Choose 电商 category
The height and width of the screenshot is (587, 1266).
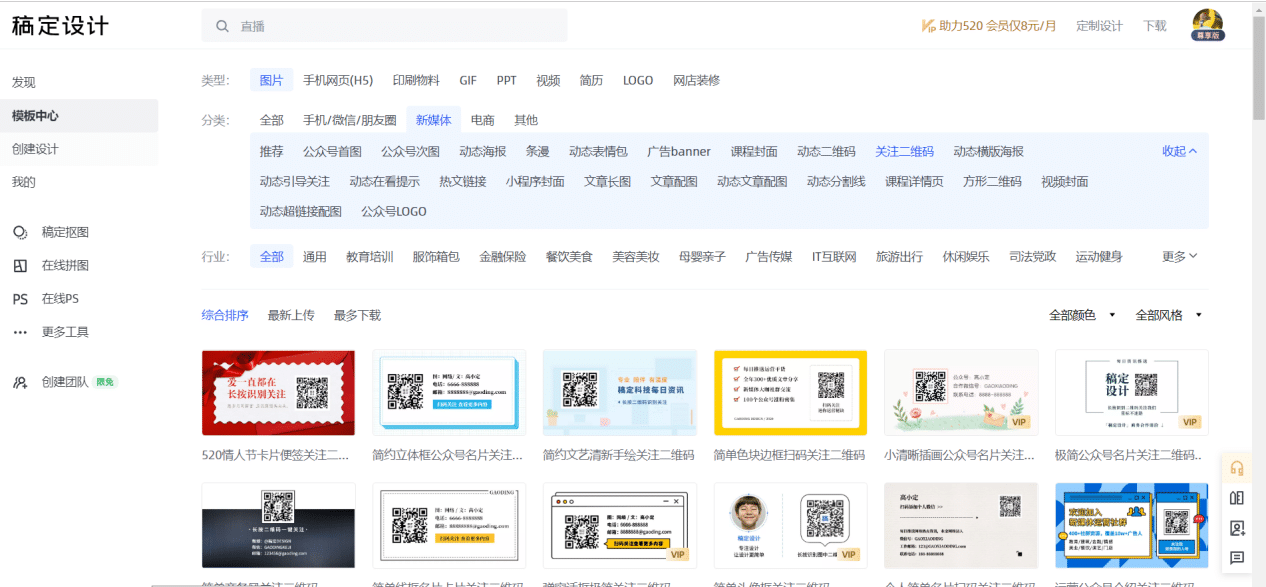click(483, 120)
